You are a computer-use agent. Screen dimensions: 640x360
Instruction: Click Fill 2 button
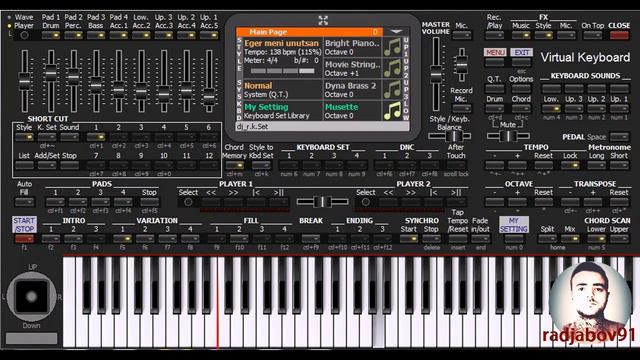click(239, 239)
